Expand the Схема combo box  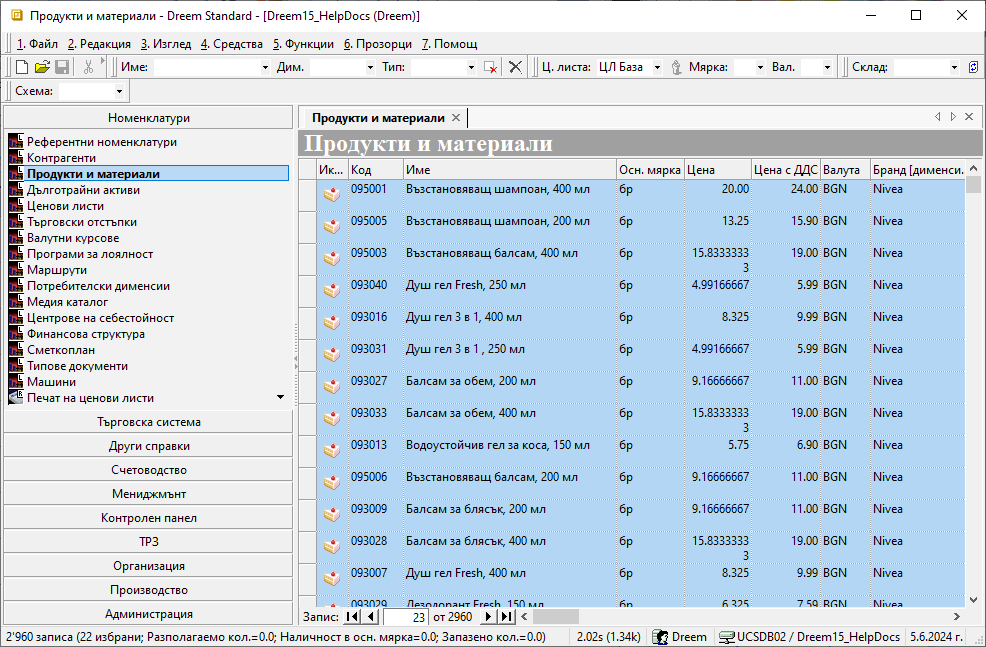[x=120, y=91]
